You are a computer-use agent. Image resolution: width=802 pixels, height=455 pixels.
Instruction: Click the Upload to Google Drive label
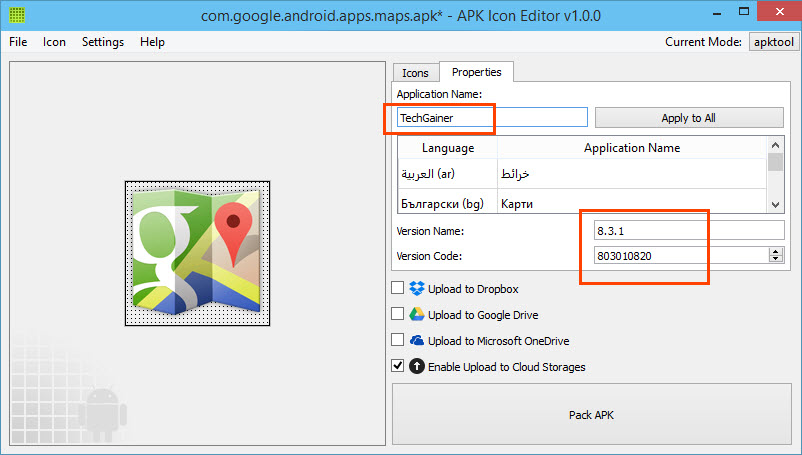click(483, 315)
